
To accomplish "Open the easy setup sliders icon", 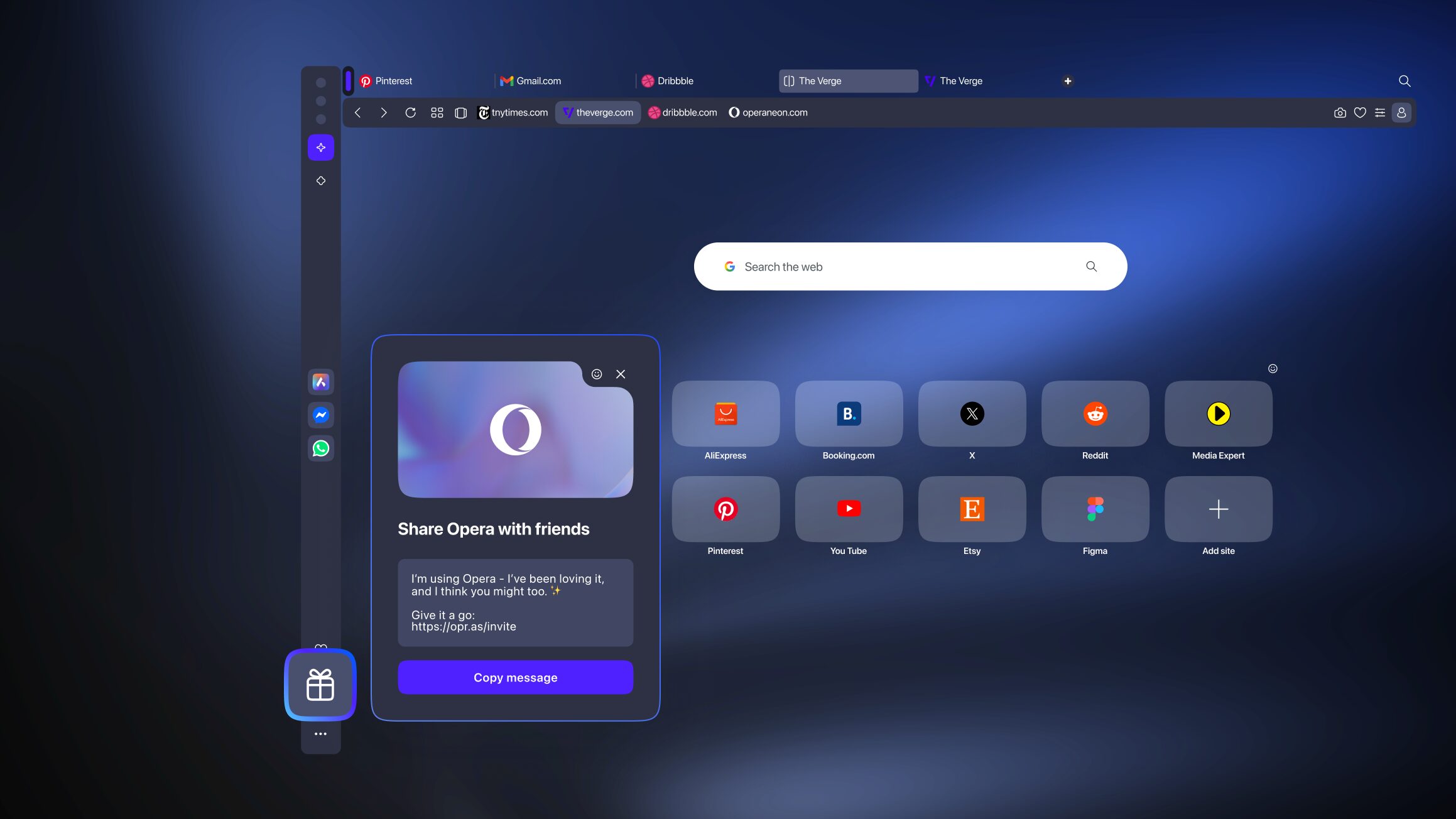I will click(x=1380, y=113).
